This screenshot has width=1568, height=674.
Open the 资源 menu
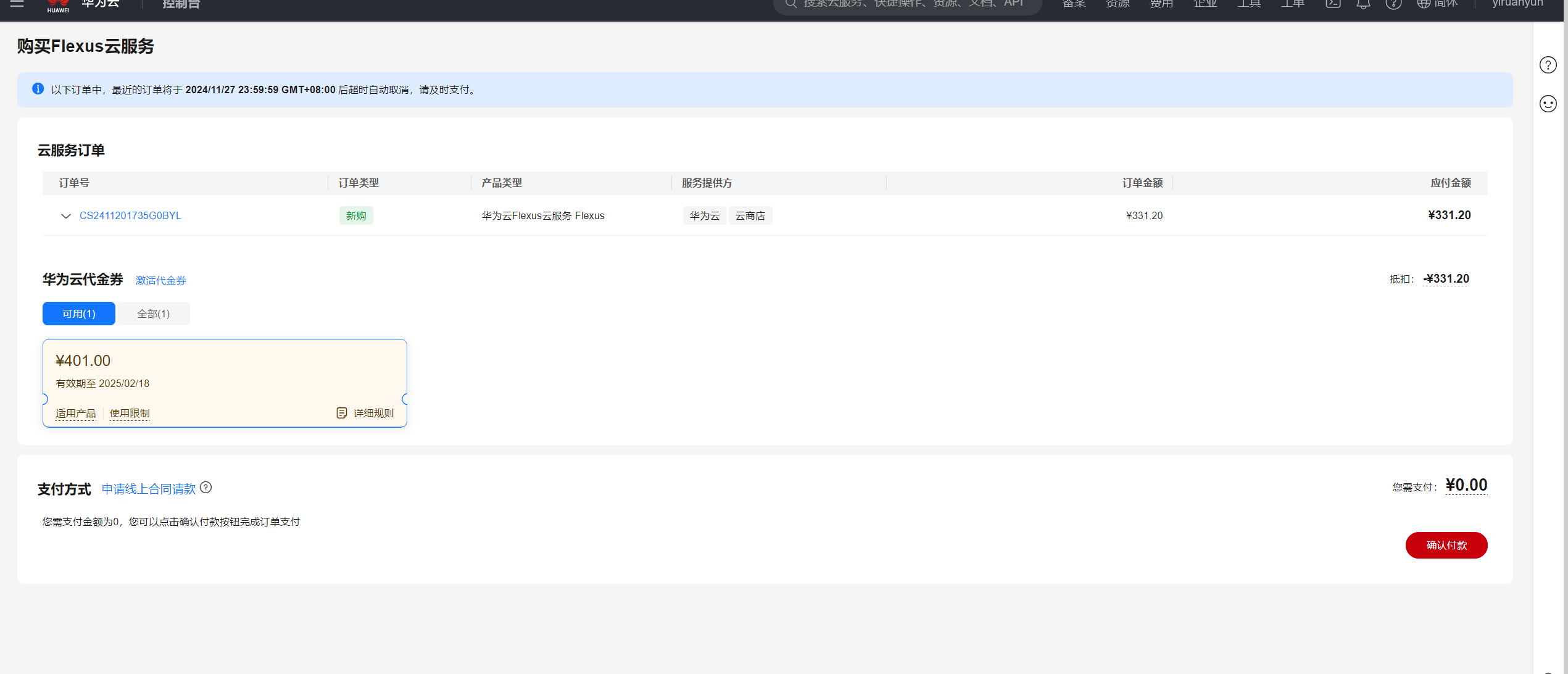tap(1118, 4)
